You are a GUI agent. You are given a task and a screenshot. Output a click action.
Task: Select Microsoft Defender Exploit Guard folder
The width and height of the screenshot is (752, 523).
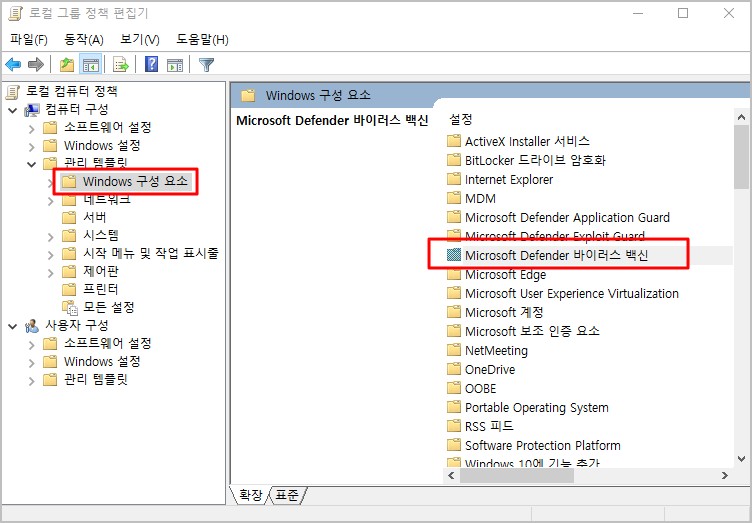coord(554,236)
